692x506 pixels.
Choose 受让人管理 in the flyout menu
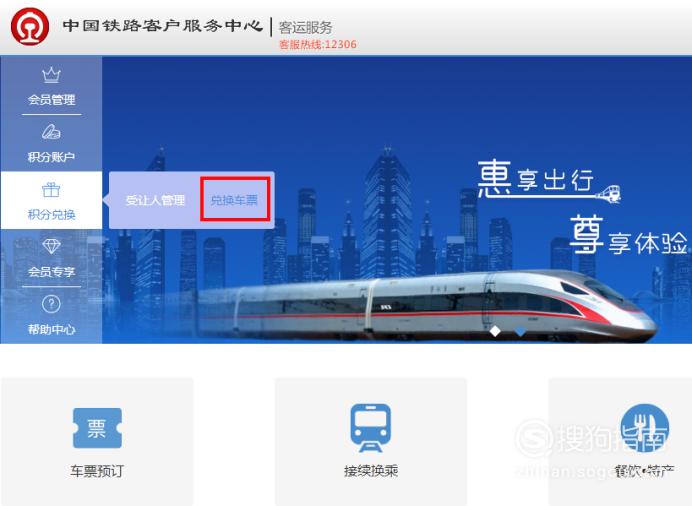[x=155, y=200]
